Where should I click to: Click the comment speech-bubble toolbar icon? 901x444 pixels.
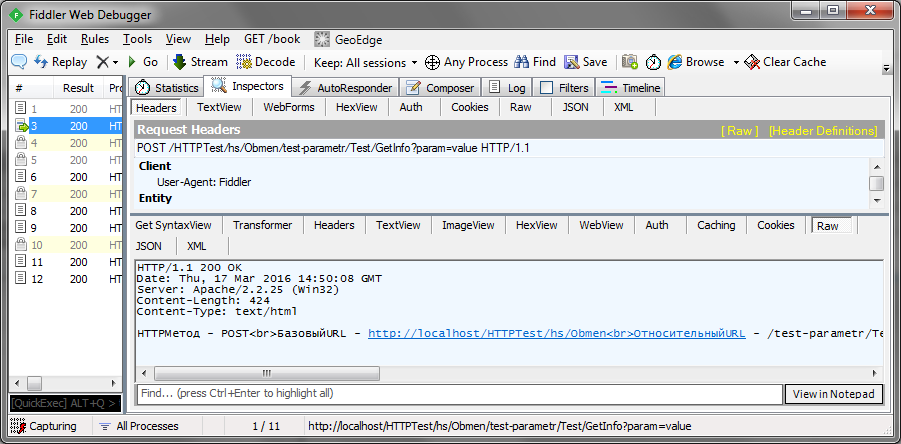(x=19, y=61)
